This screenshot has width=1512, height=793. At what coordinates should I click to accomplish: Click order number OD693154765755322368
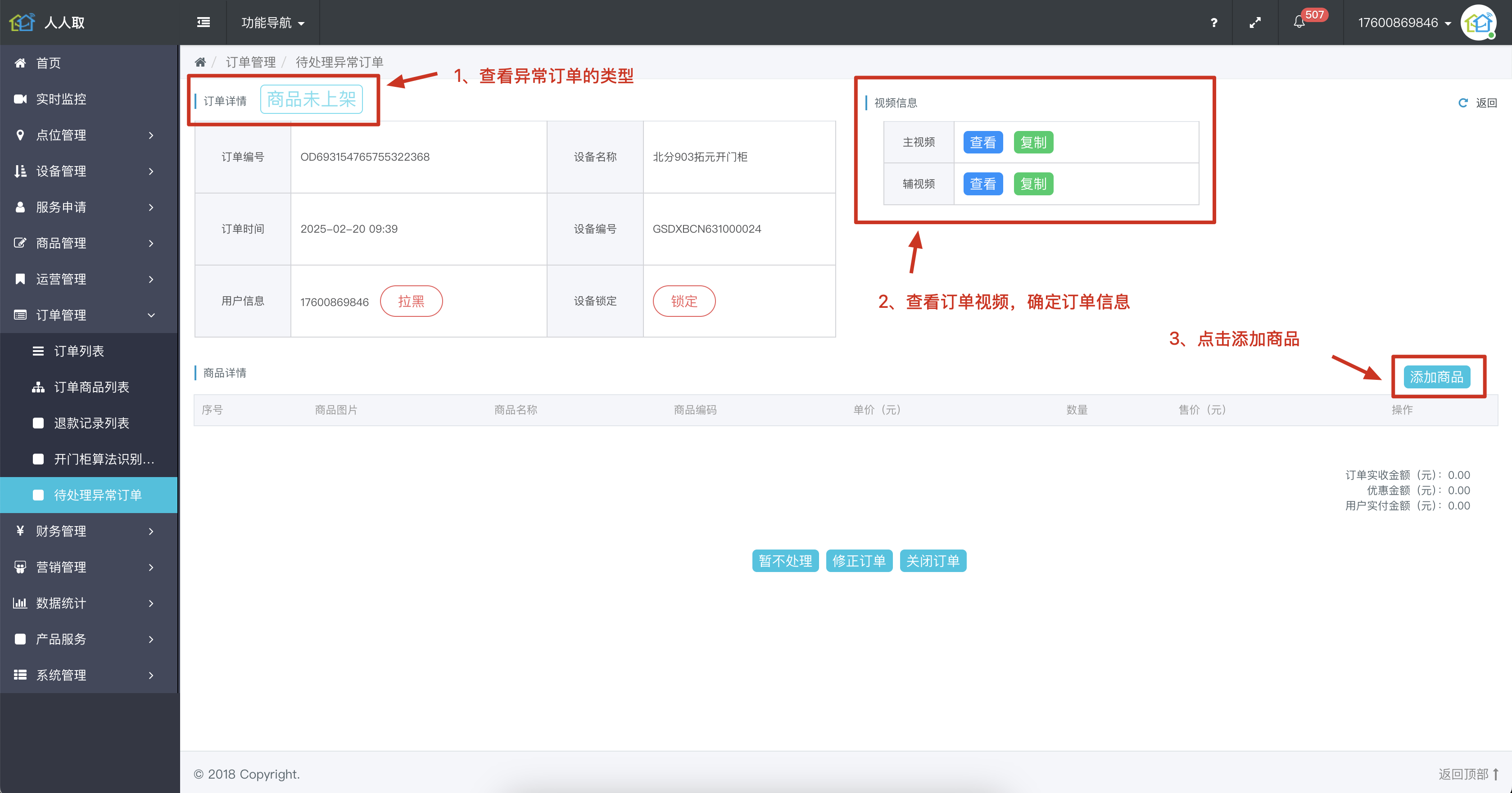click(x=365, y=157)
